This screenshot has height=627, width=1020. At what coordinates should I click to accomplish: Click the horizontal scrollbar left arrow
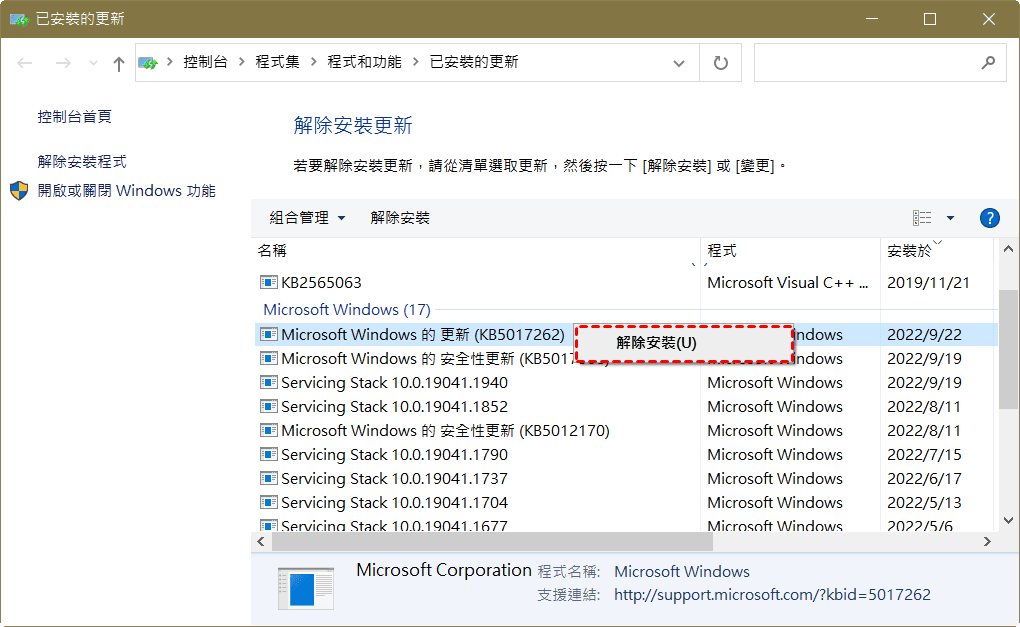point(261,542)
